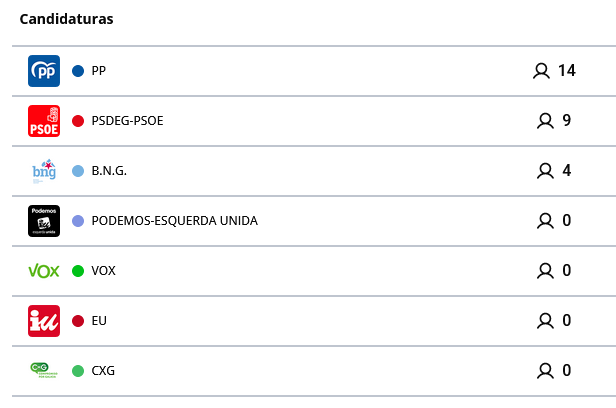Click the BNG party logo
616x408 pixels.
44,171
